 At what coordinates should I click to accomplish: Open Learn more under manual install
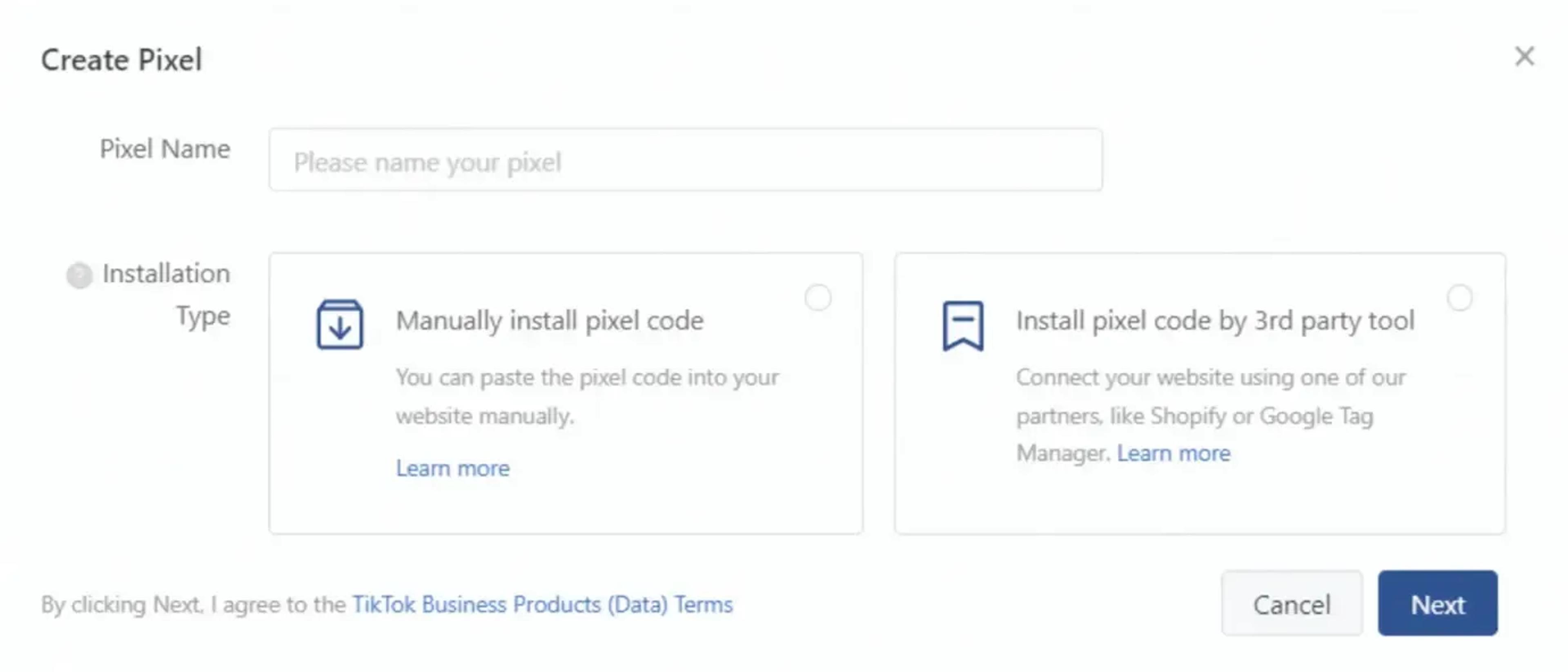click(453, 468)
